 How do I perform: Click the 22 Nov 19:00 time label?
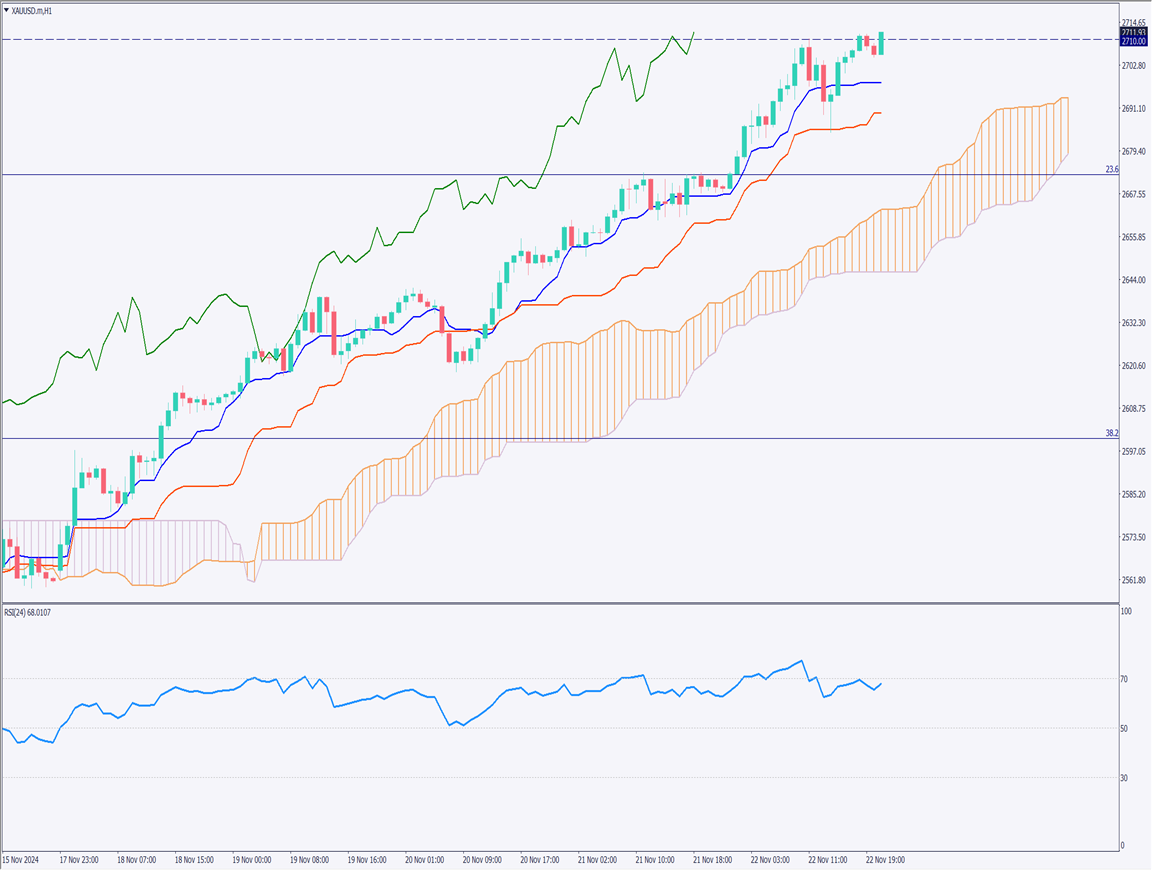[x=885, y=859]
